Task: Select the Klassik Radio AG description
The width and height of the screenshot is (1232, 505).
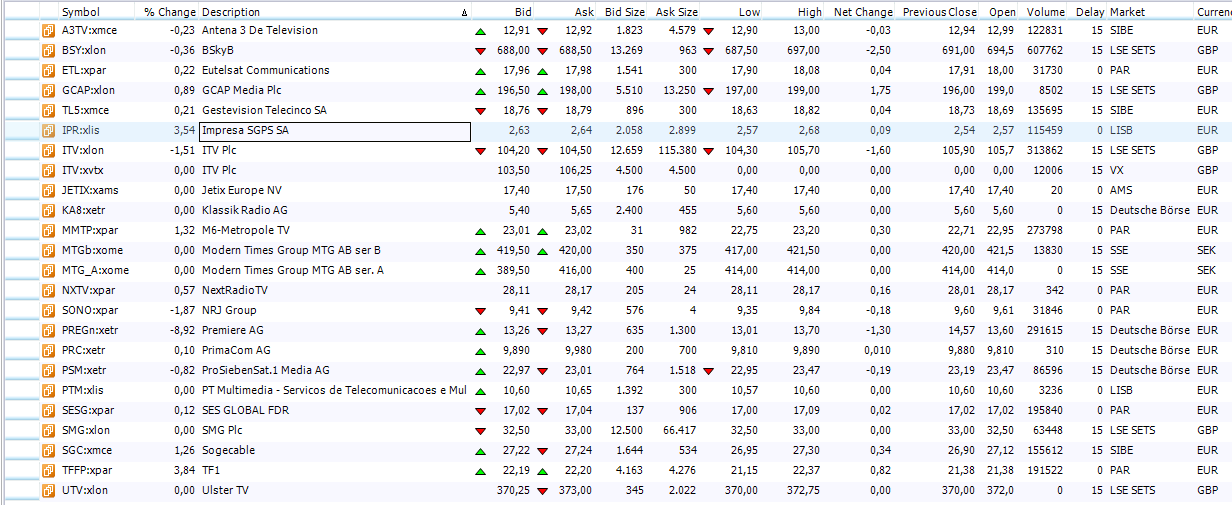Action: (x=246, y=210)
